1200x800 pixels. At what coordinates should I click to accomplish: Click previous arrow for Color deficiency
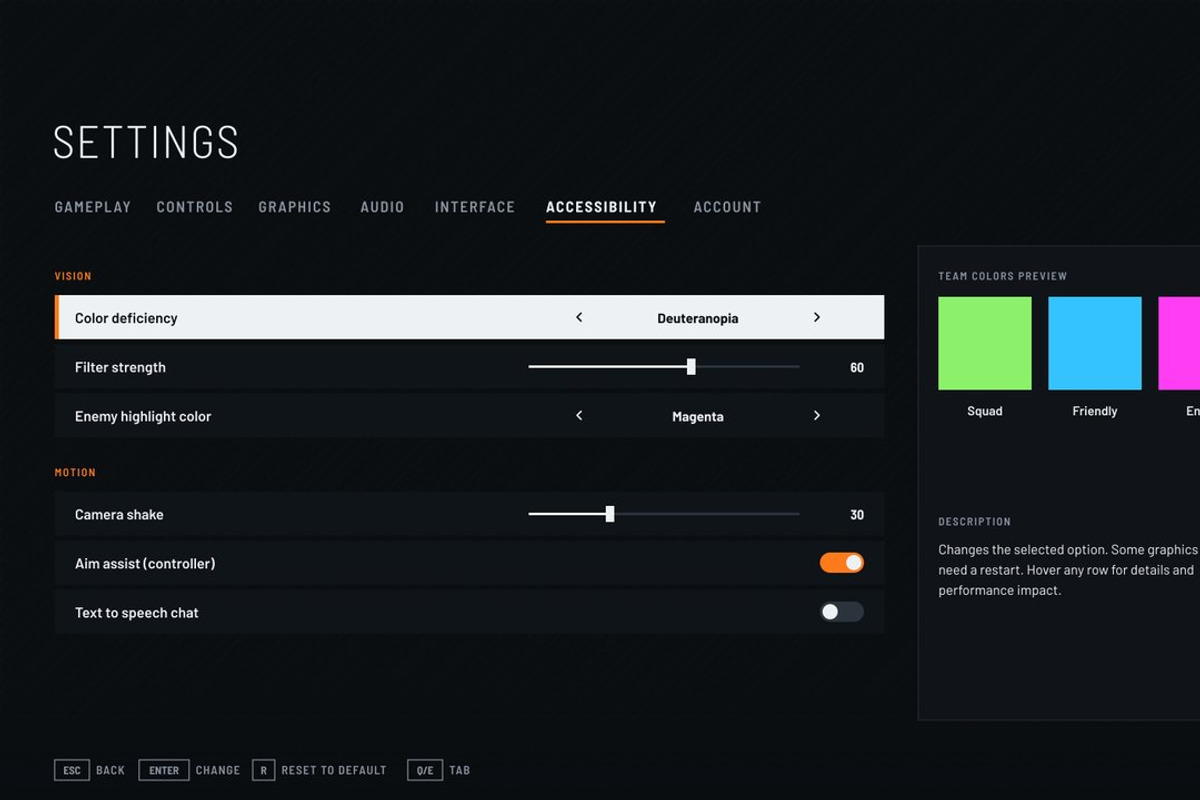click(579, 317)
